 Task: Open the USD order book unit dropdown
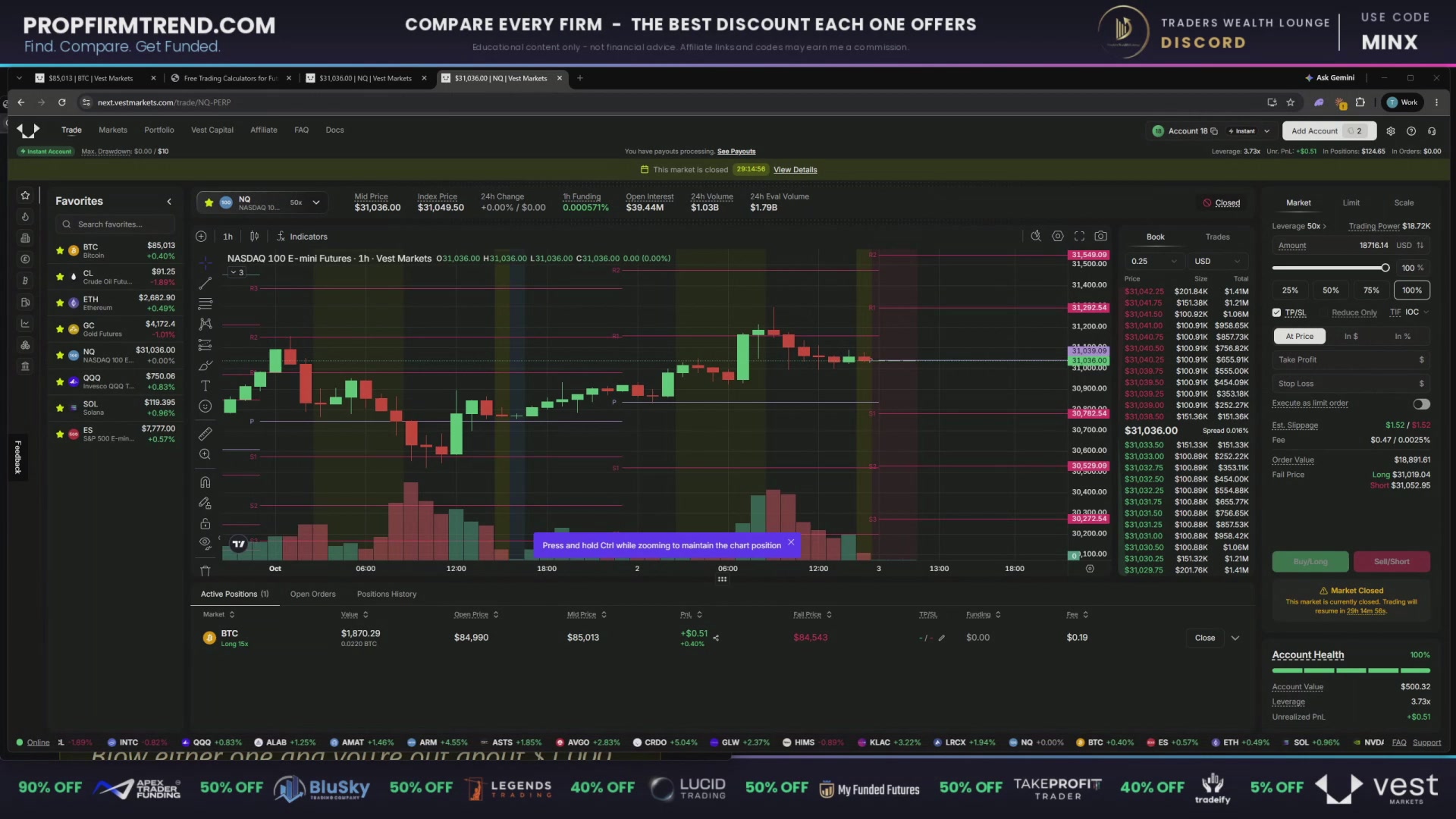(x=1218, y=261)
